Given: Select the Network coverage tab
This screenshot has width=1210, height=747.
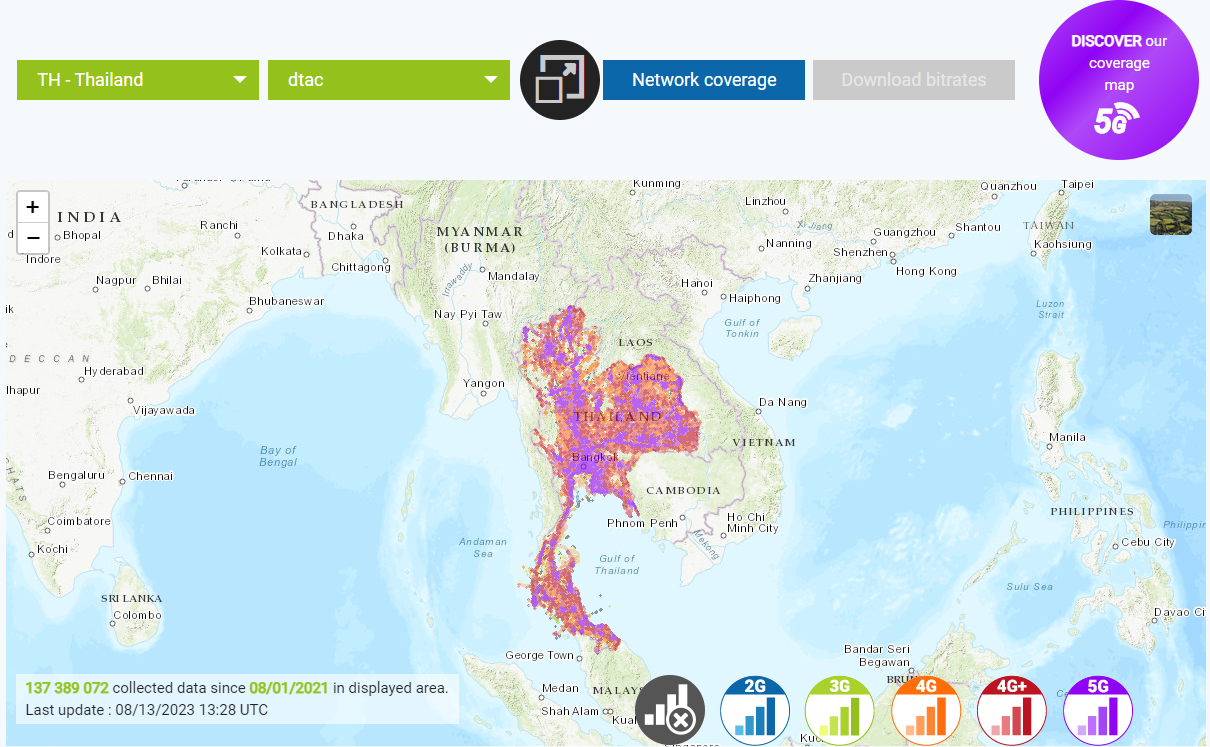Looking at the screenshot, I should 703,80.
